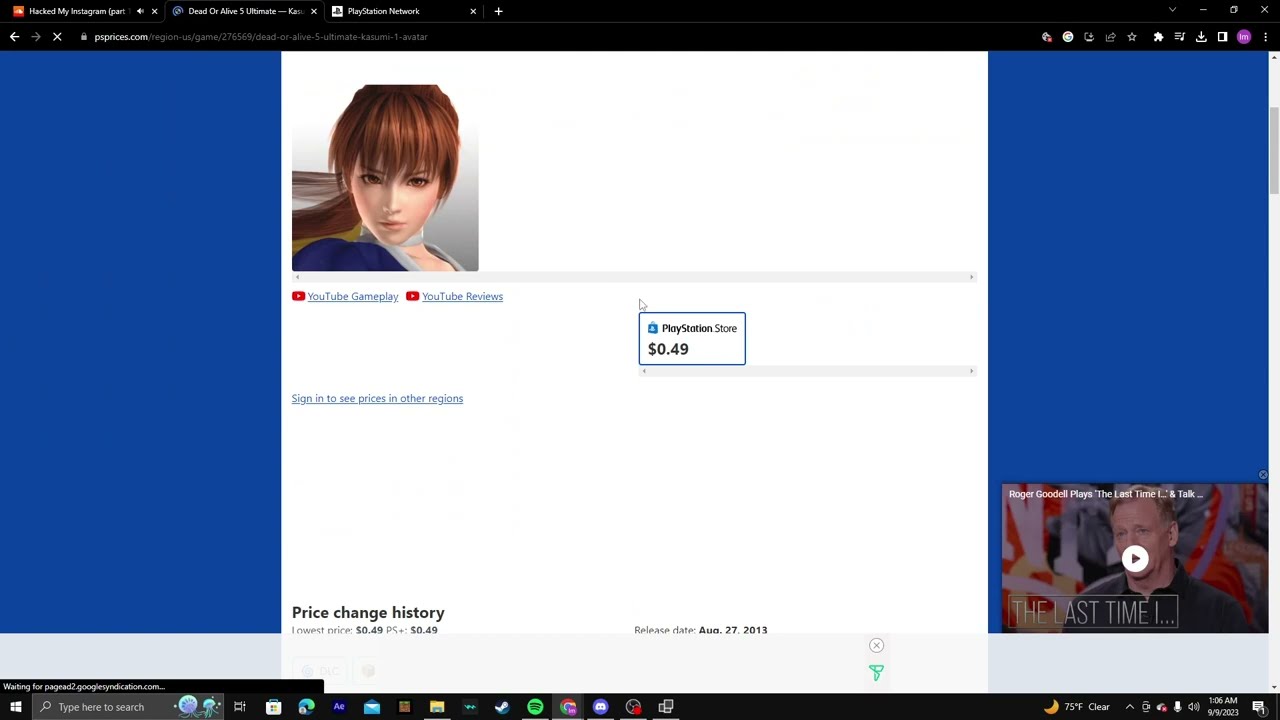
Task: Click the site lock icon in address bar
Action: click(x=84, y=37)
